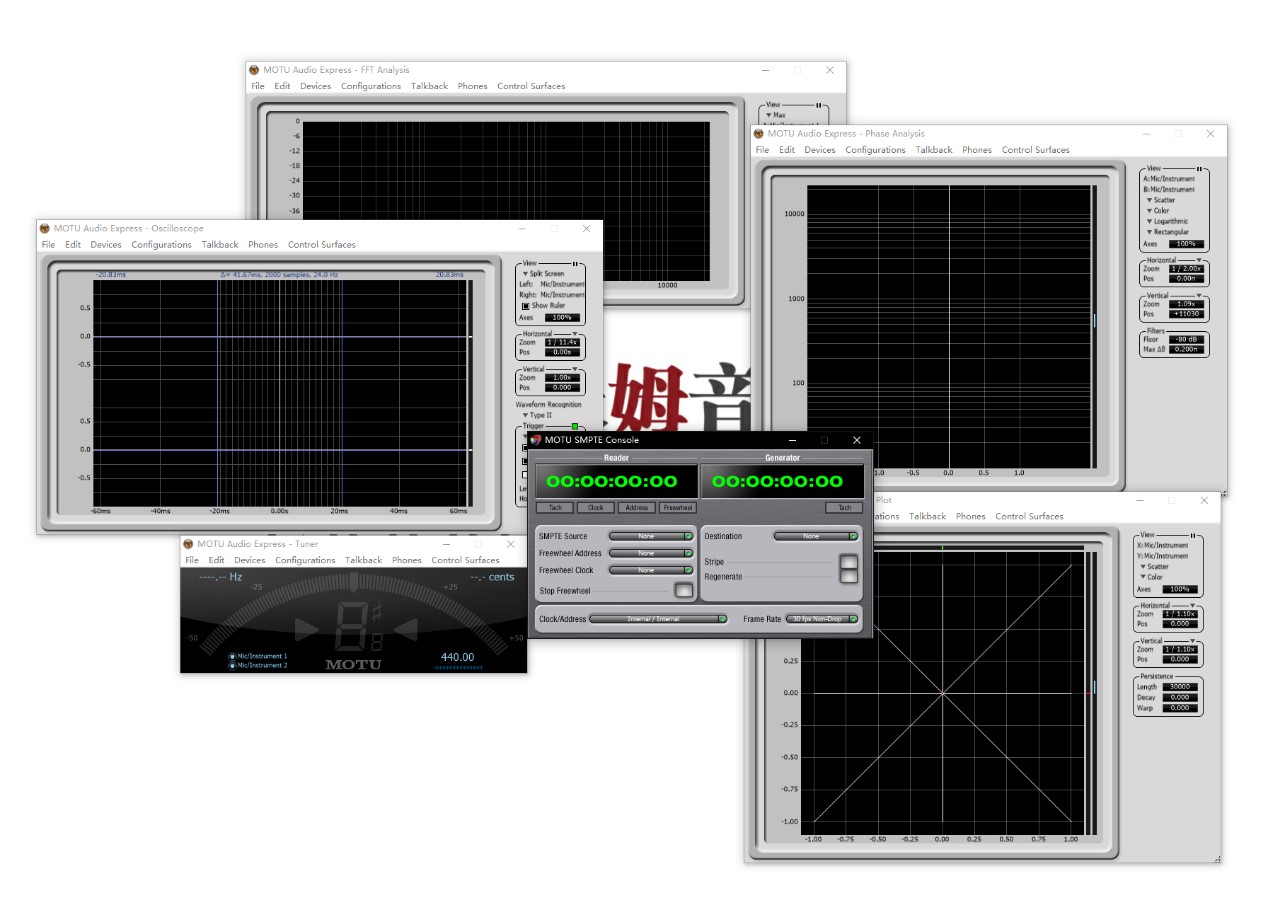This screenshot has width=1268, height=900.
Task: Click the MOTU SMPTE Console title icon
Action: [x=536, y=440]
